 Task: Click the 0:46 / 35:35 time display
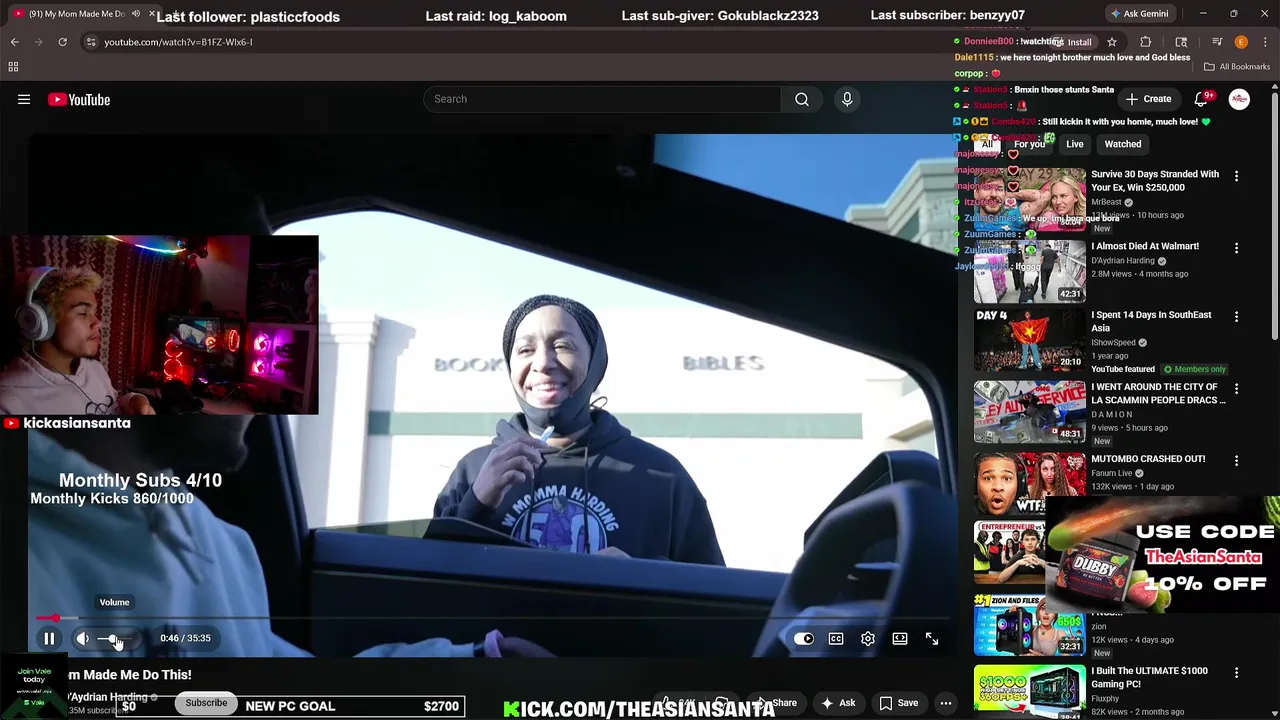click(x=185, y=638)
